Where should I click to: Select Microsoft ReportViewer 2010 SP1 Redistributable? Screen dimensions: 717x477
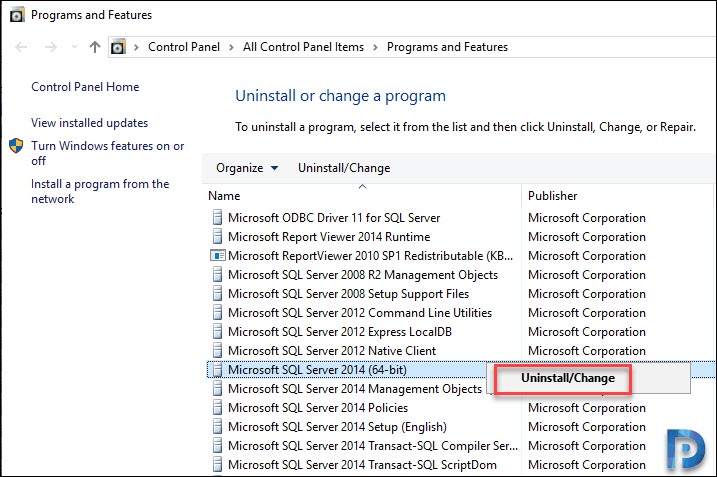tap(370, 256)
